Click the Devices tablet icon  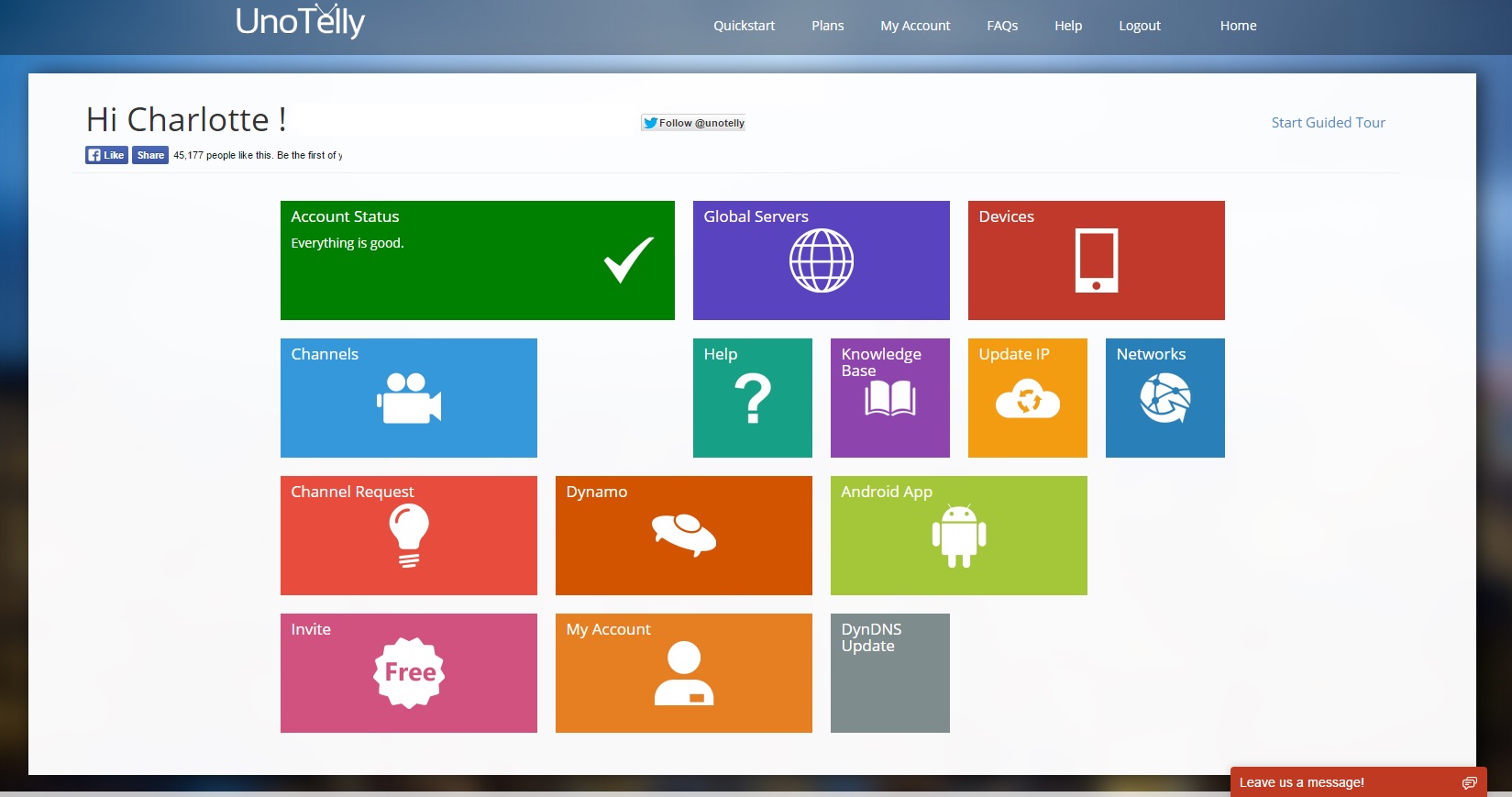pos(1096,260)
